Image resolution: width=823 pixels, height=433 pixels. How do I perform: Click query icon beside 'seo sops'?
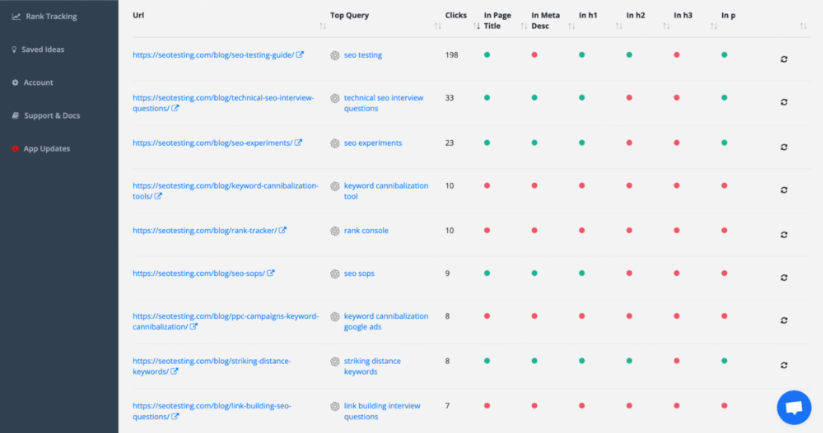coord(335,274)
